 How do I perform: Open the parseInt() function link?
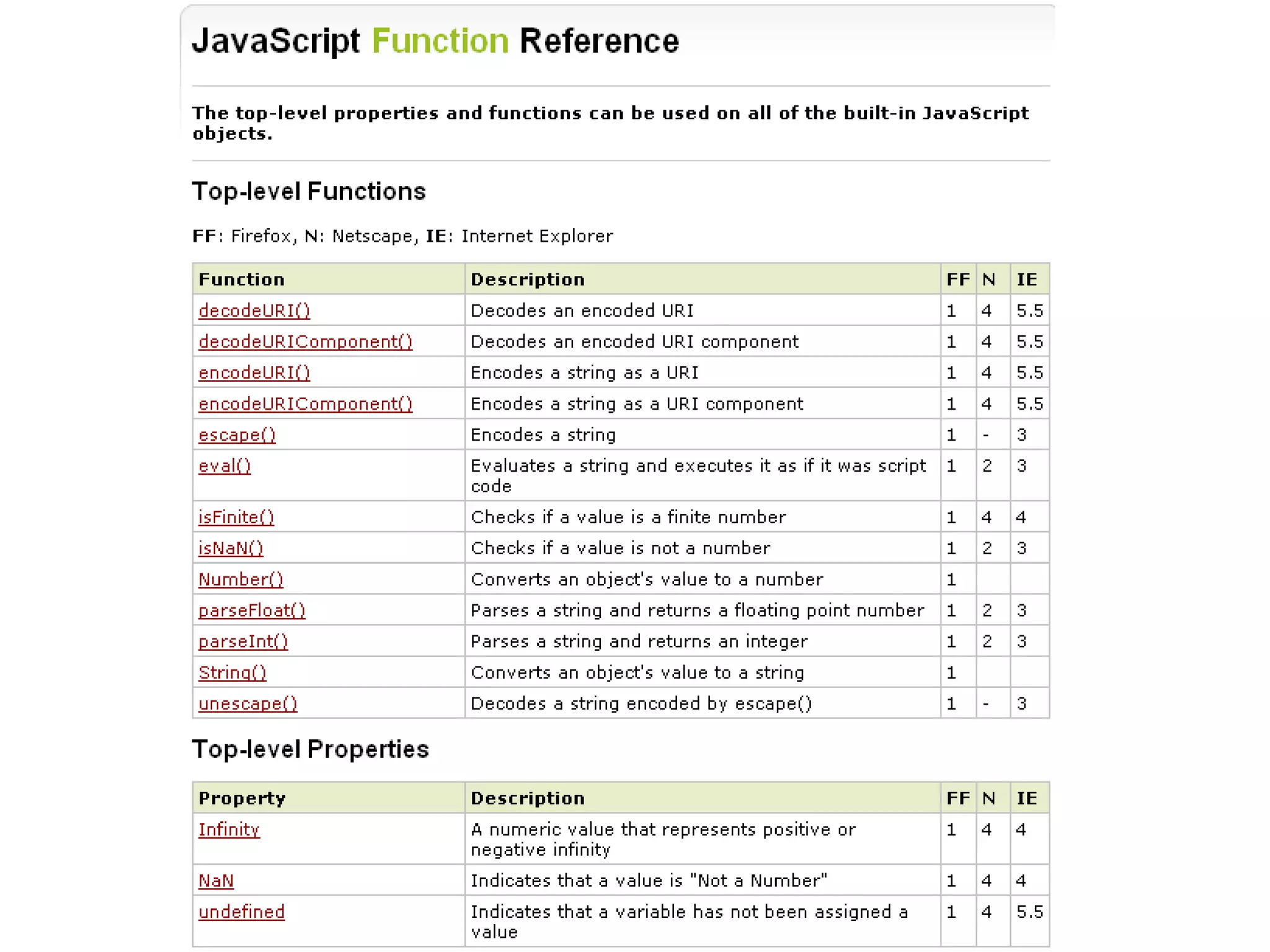click(243, 641)
